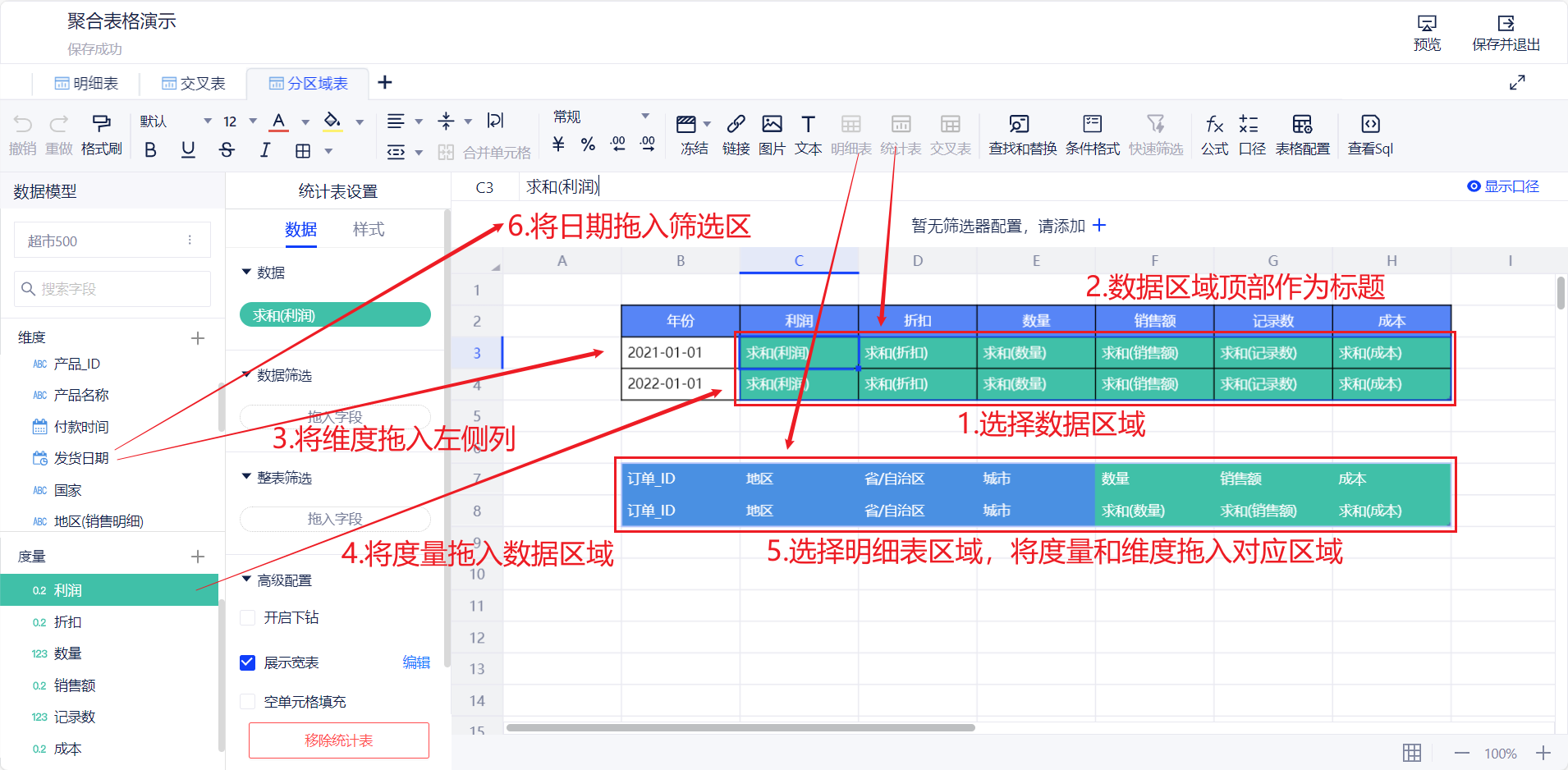Click the 编辑 link beside 展示宽表
The width and height of the screenshot is (1568, 770).
coord(416,662)
